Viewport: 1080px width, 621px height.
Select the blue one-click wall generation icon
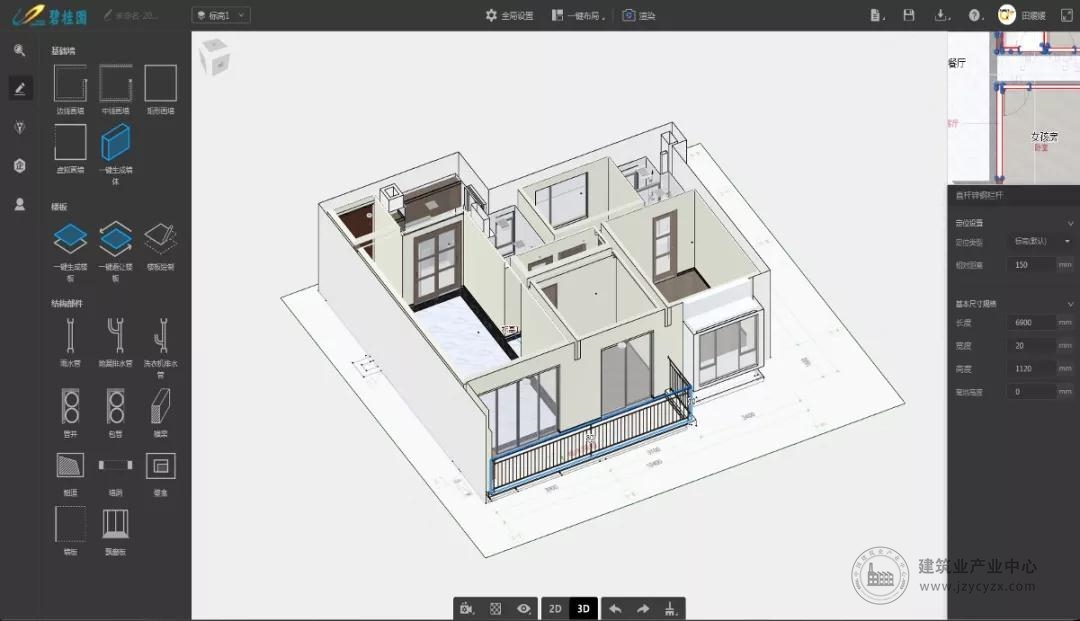(115, 143)
